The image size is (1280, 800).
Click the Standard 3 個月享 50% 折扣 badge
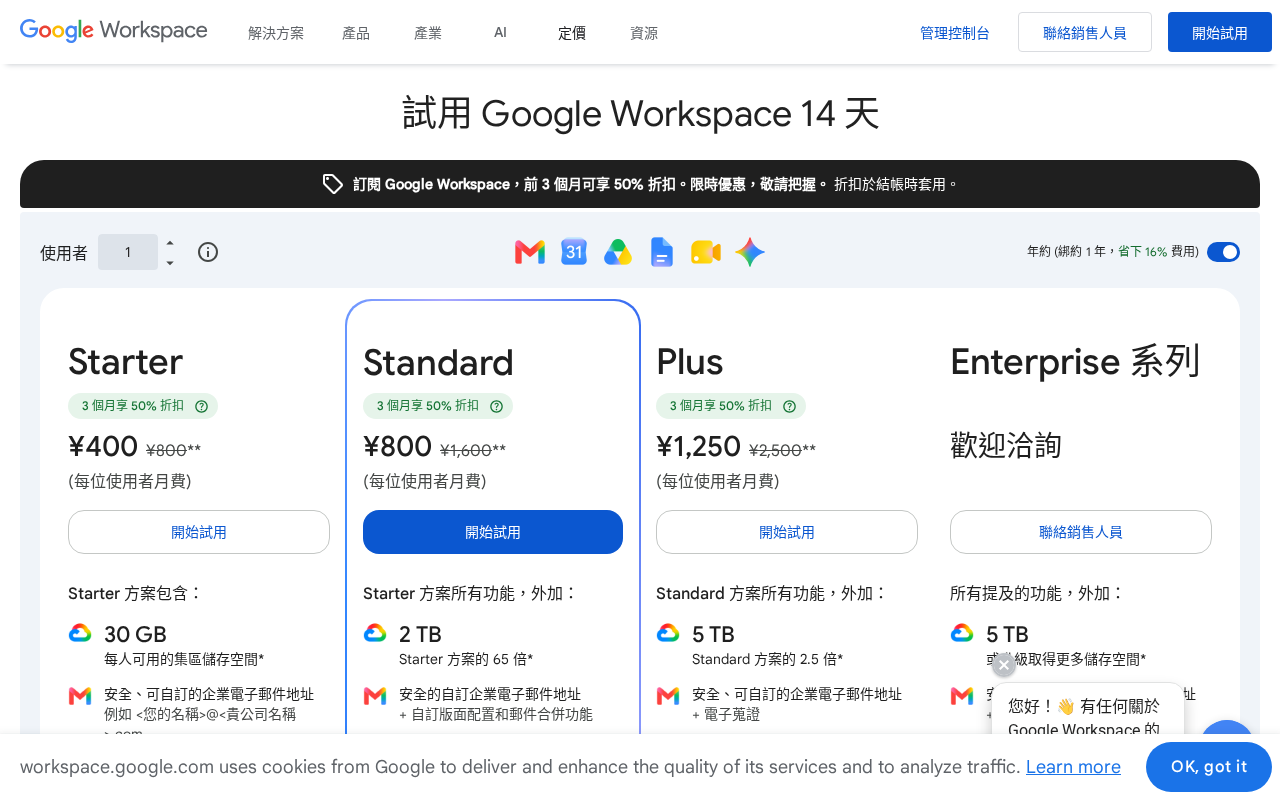[438, 406]
